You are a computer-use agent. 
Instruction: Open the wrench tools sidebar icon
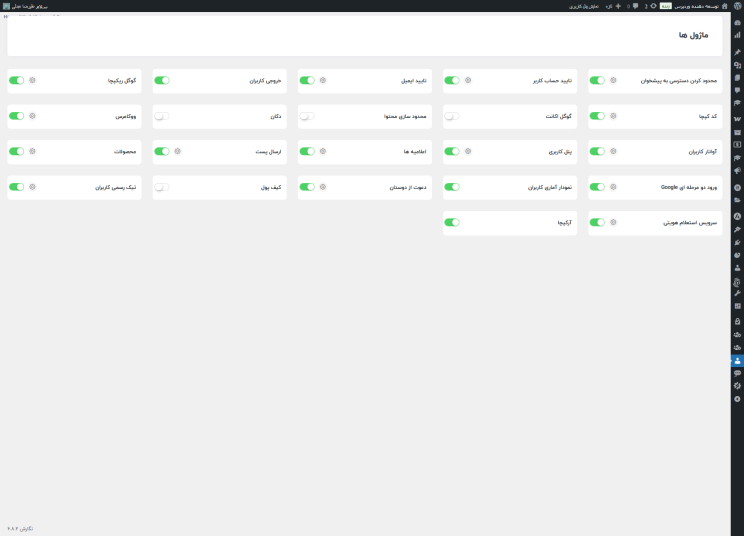pos(737,294)
